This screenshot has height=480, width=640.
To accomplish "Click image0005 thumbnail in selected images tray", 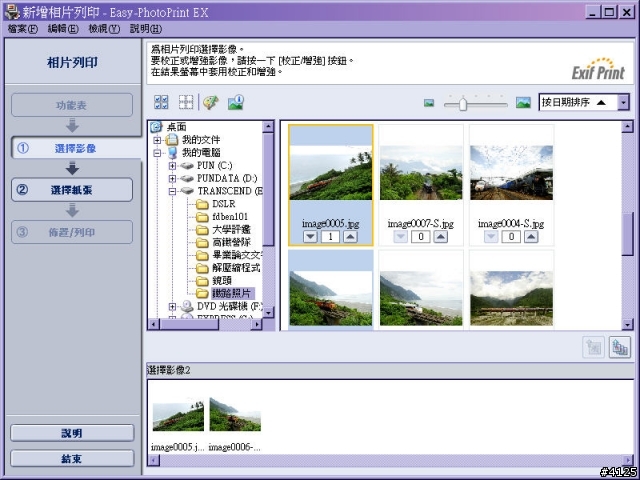I will [178, 415].
